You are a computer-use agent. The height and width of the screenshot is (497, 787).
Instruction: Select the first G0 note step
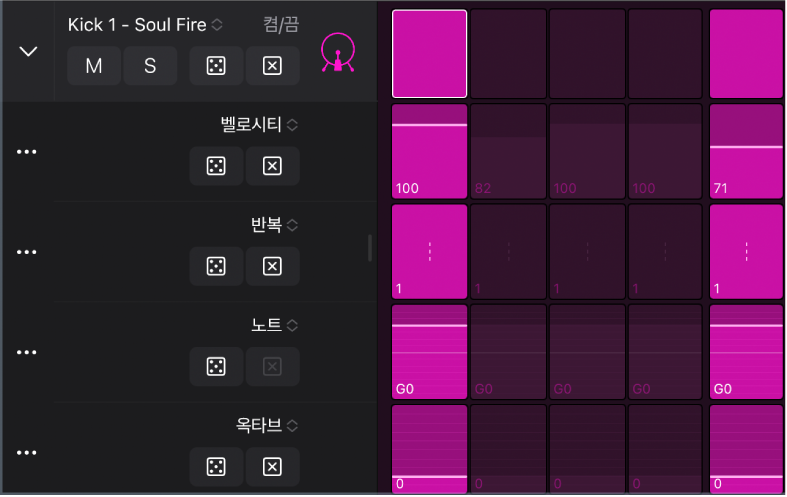pyautogui.click(x=430, y=352)
